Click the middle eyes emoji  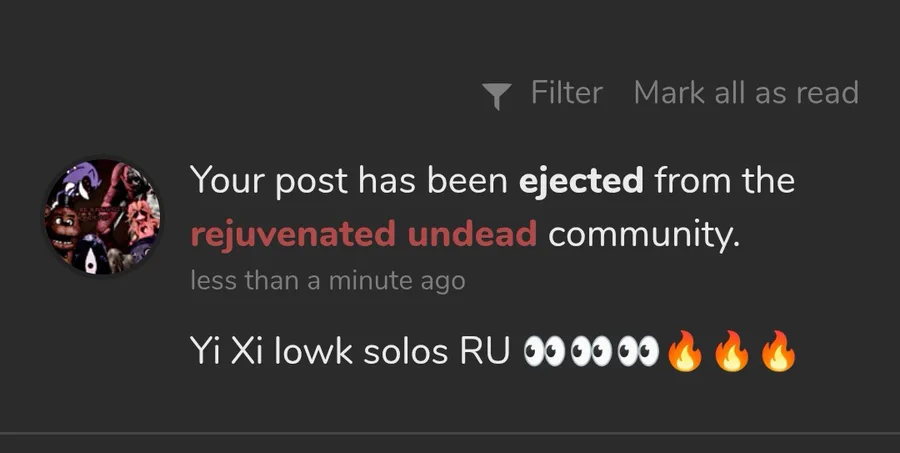tap(591, 351)
